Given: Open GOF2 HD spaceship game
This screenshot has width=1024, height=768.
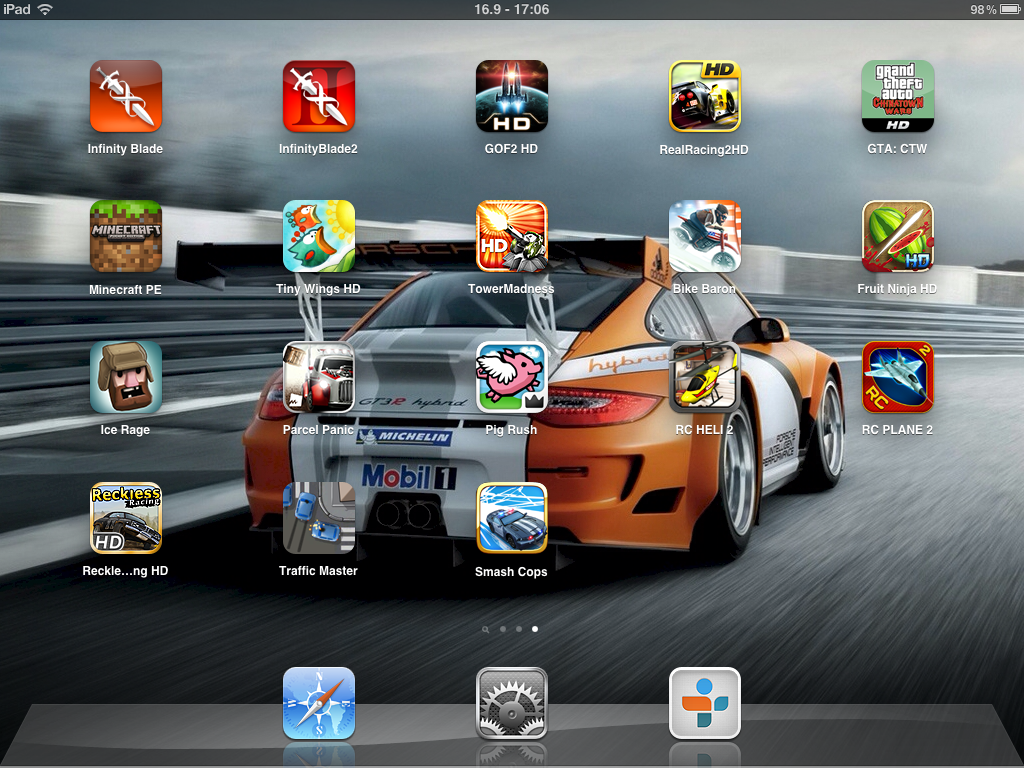Looking at the screenshot, I should click(x=511, y=97).
